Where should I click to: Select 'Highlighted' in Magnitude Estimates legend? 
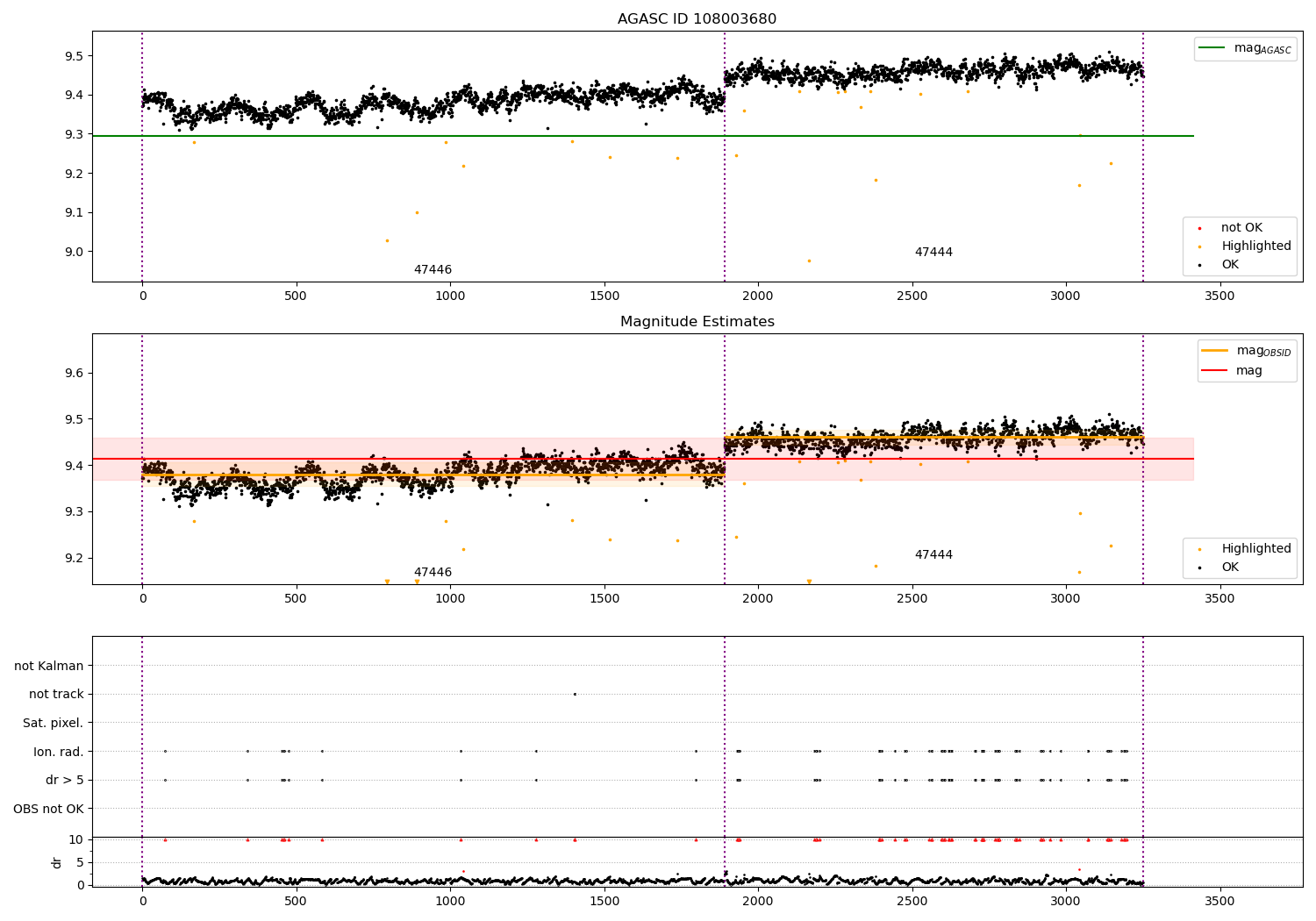1256,549
